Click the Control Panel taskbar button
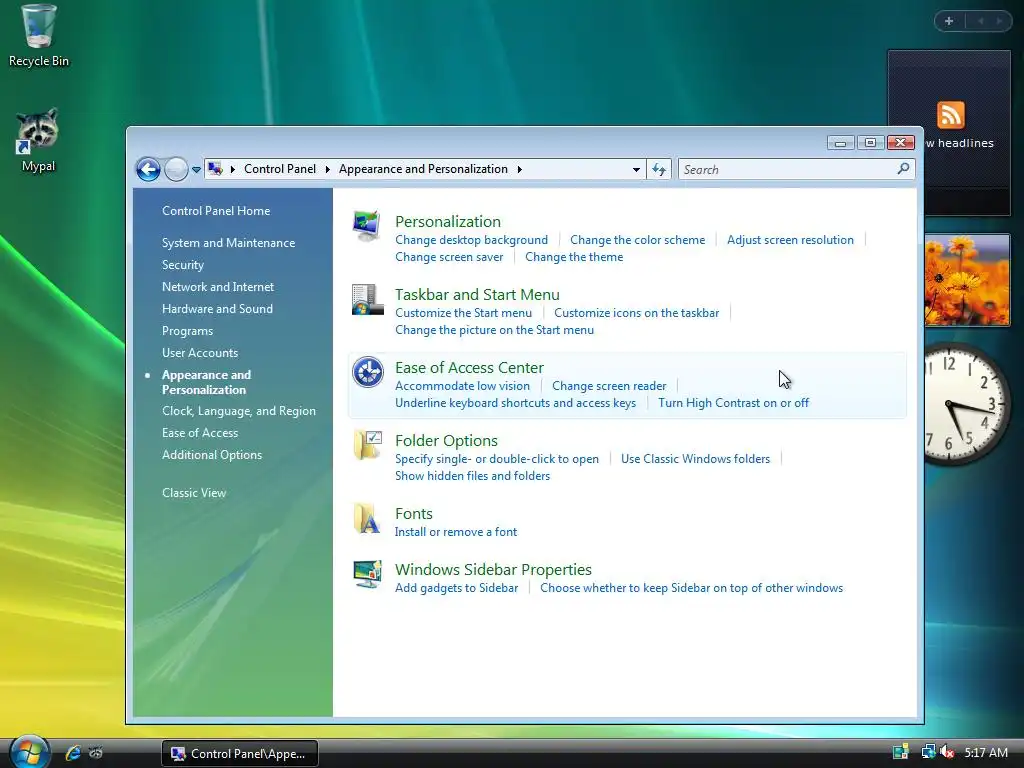Image resolution: width=1024 pixels, height=768 pixels. [240, 754]
